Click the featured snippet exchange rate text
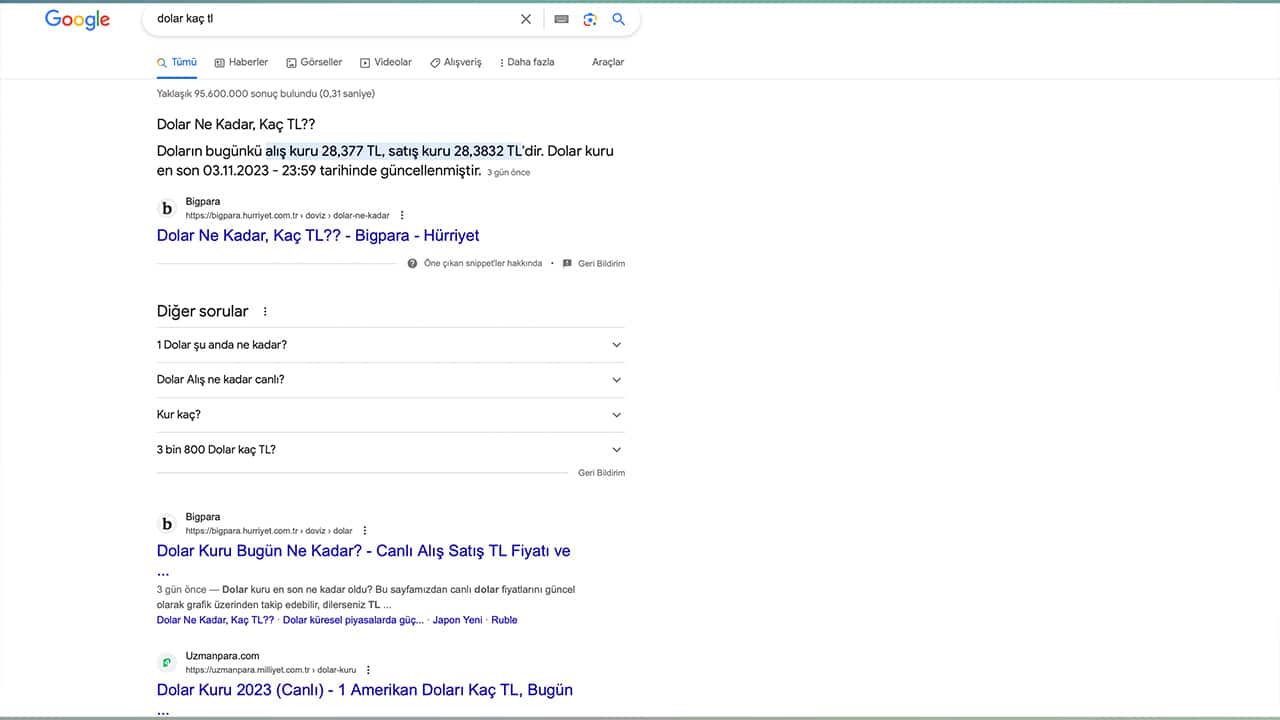This screenshot has height=720, width=1280. point(385,161)
